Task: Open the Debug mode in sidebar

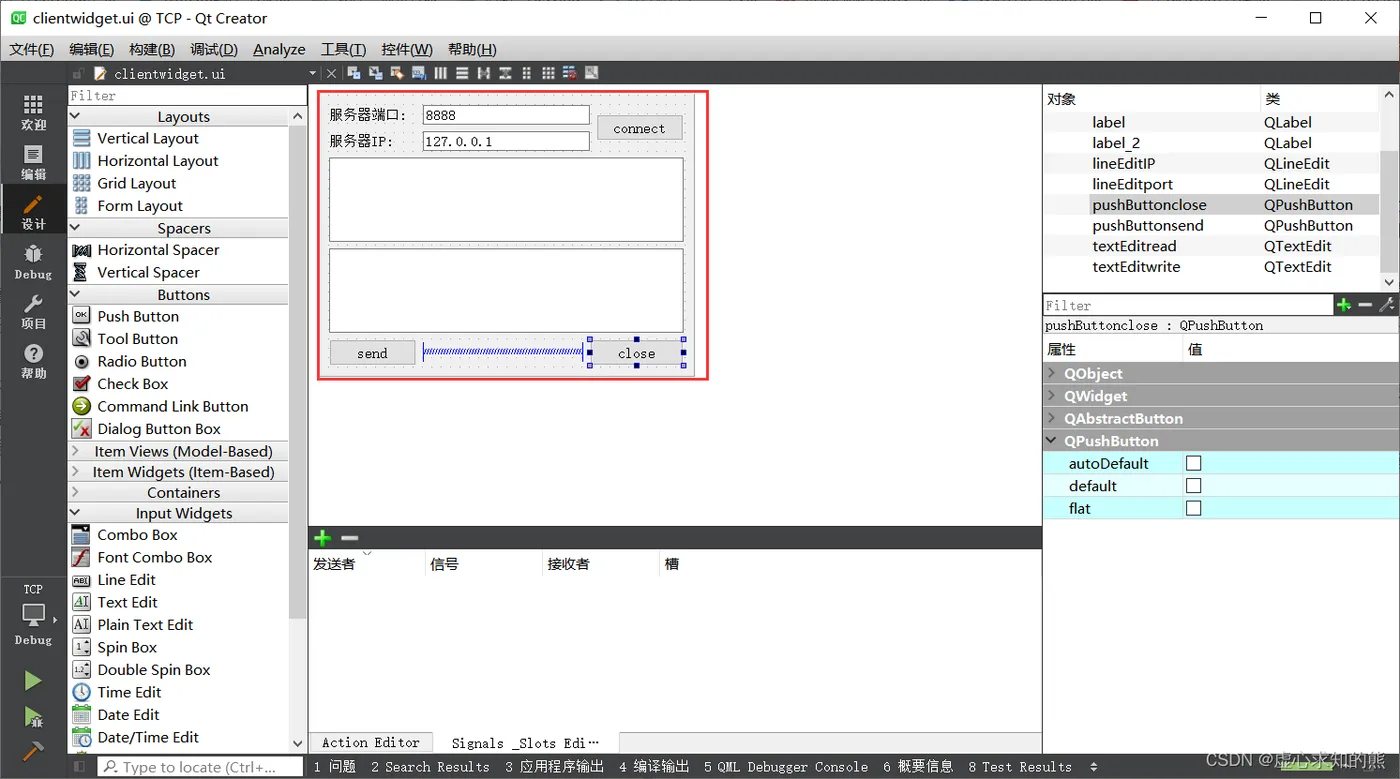Action: 33,262
